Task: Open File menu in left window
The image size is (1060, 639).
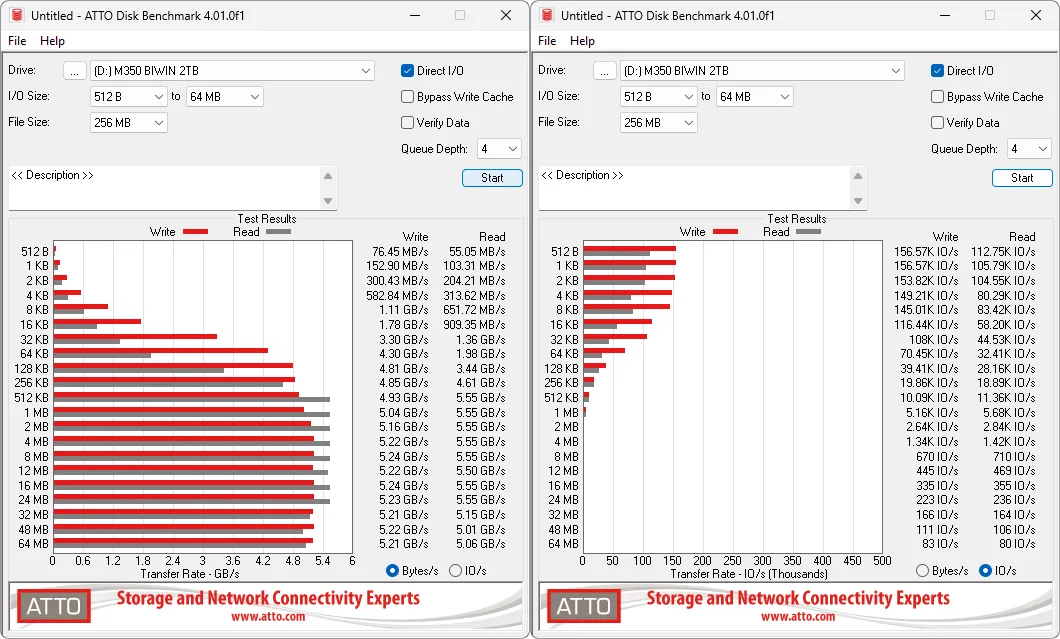Action: pos(17,41)
